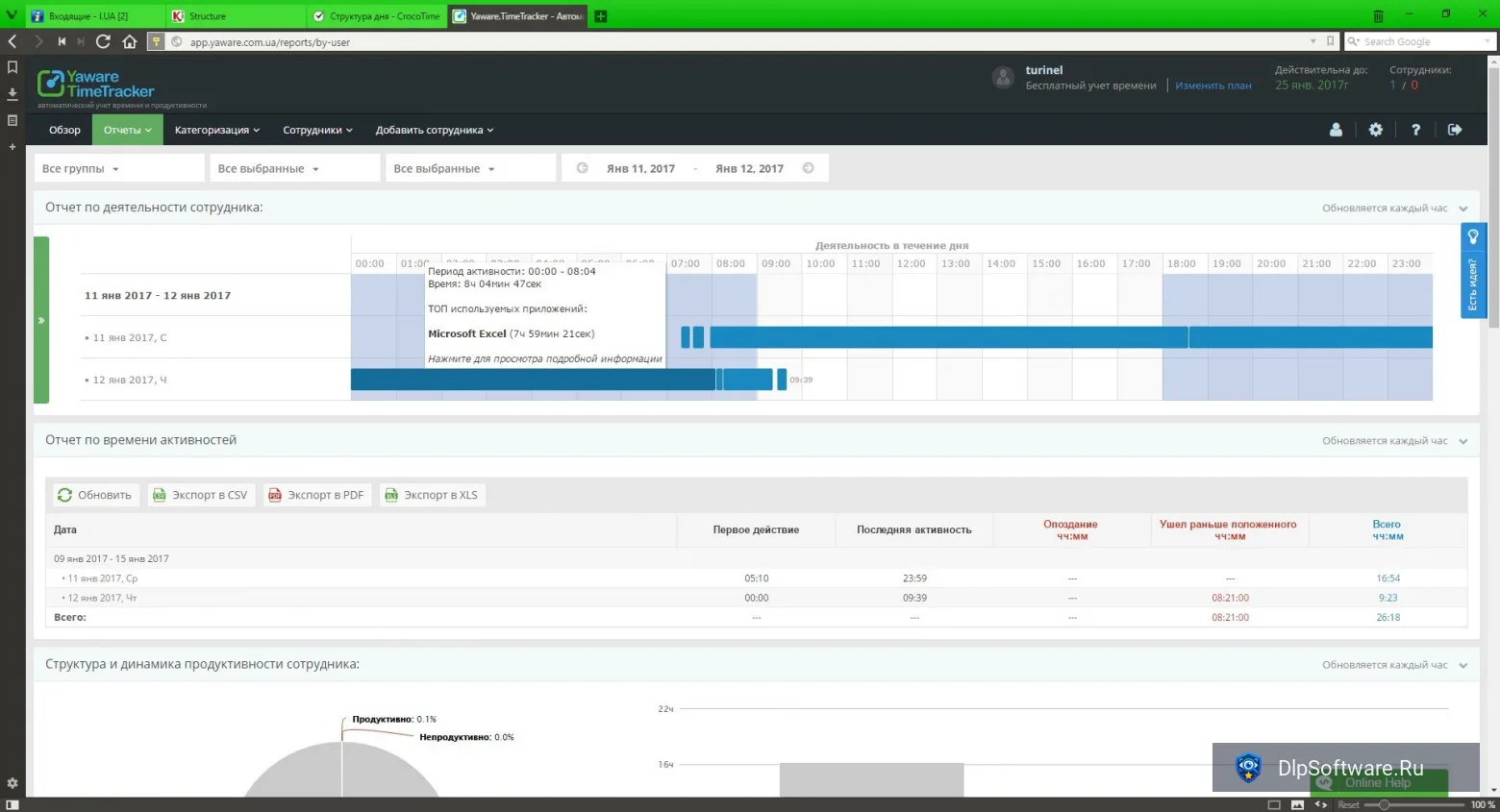This screenshot has width=1500, height=812.
Task: Open settings gear in Yaware navbar
Action: 1376,130
